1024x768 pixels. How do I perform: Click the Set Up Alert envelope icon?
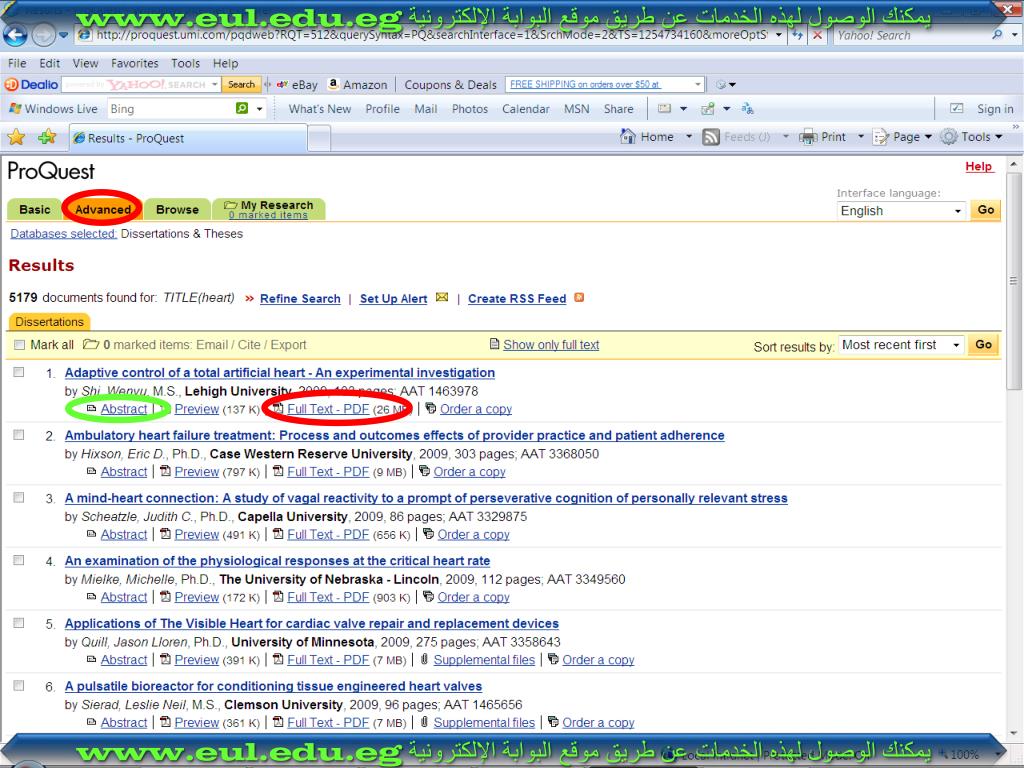click(442, 298)
